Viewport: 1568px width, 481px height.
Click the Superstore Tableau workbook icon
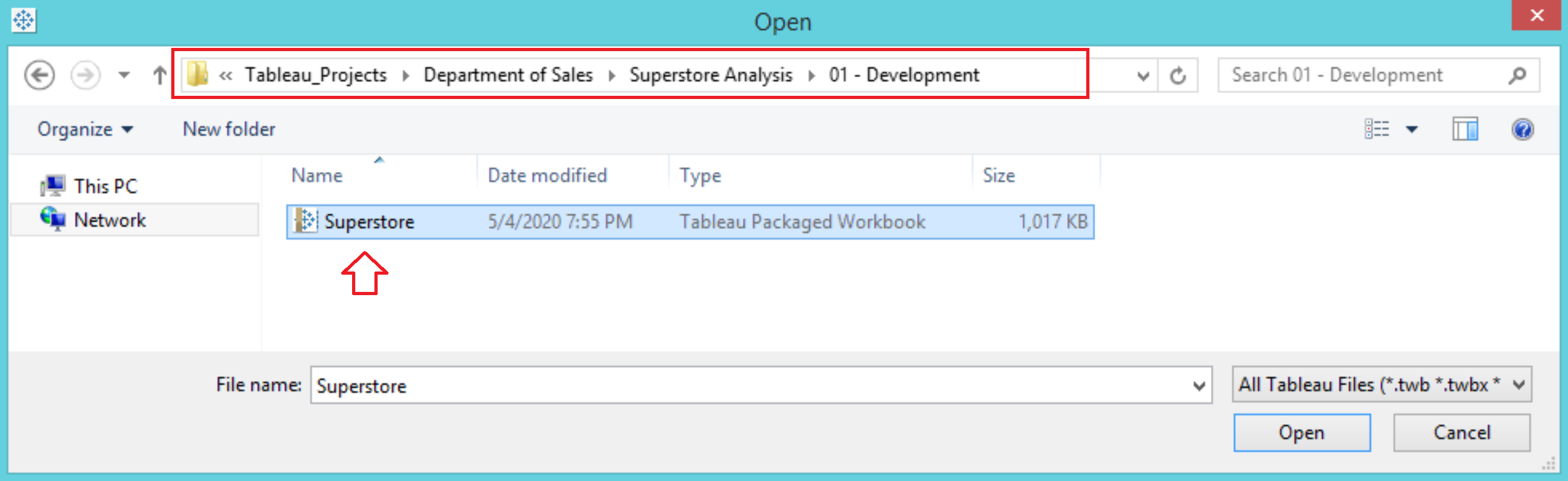tap(306, 221)
